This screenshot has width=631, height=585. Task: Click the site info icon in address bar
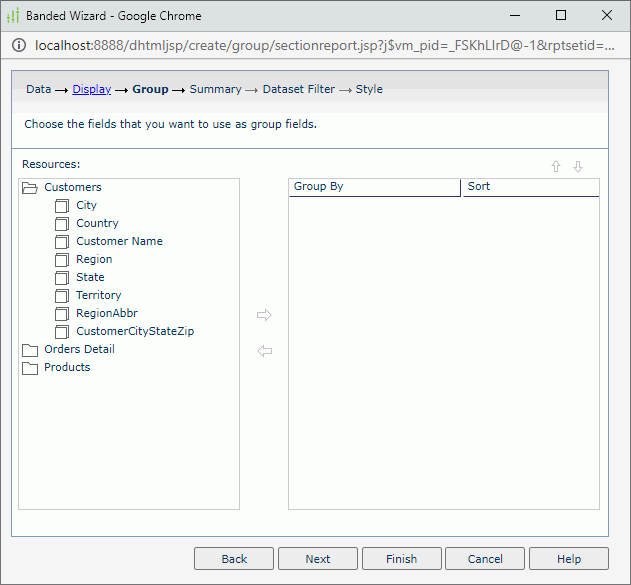click(x=19, y=45)
